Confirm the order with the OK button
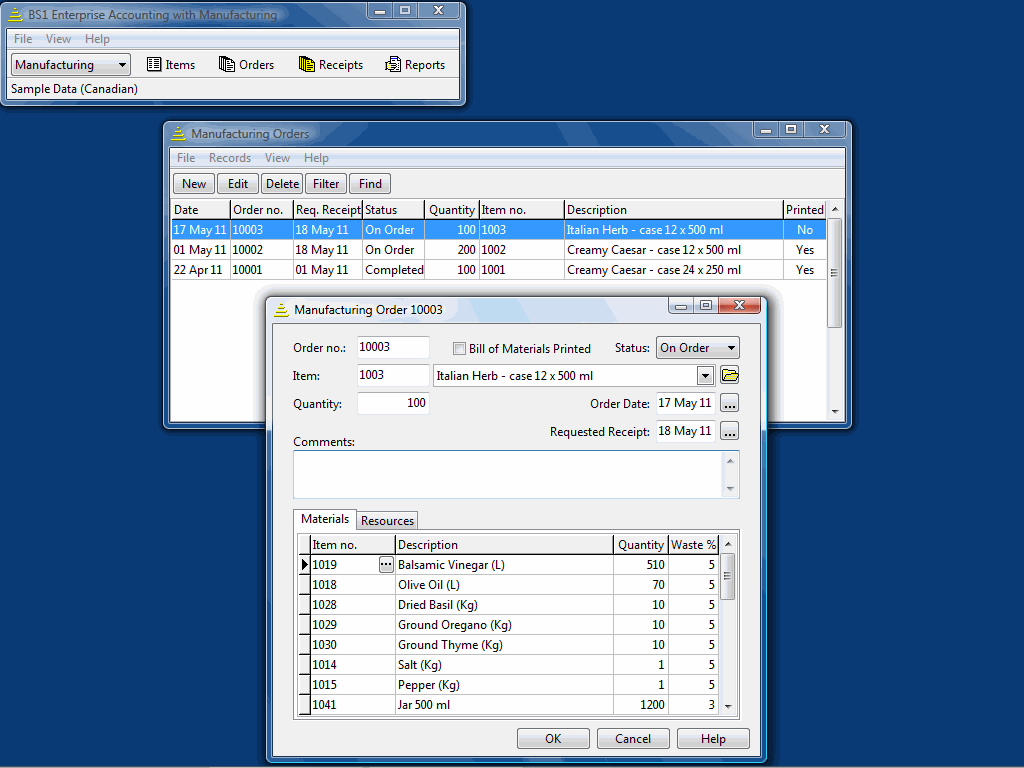Screen dimensions: 1024x768 point(553,739)
